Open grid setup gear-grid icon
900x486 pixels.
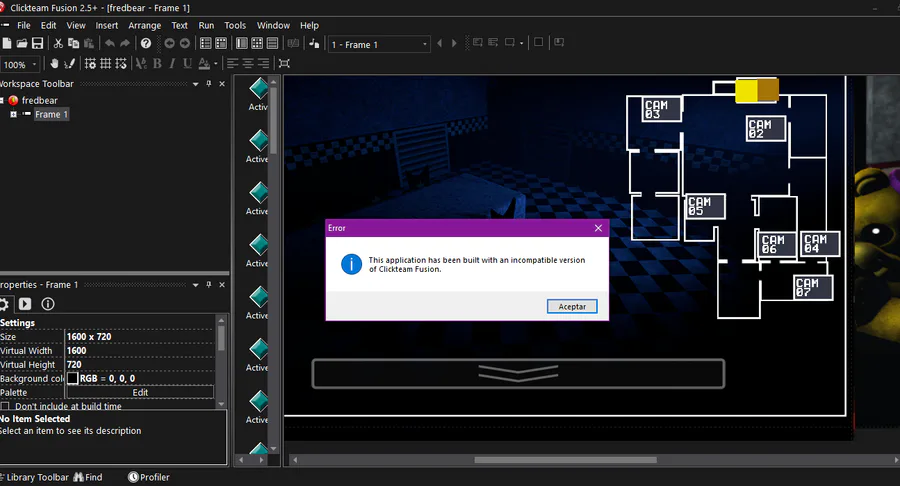[90, 64]
